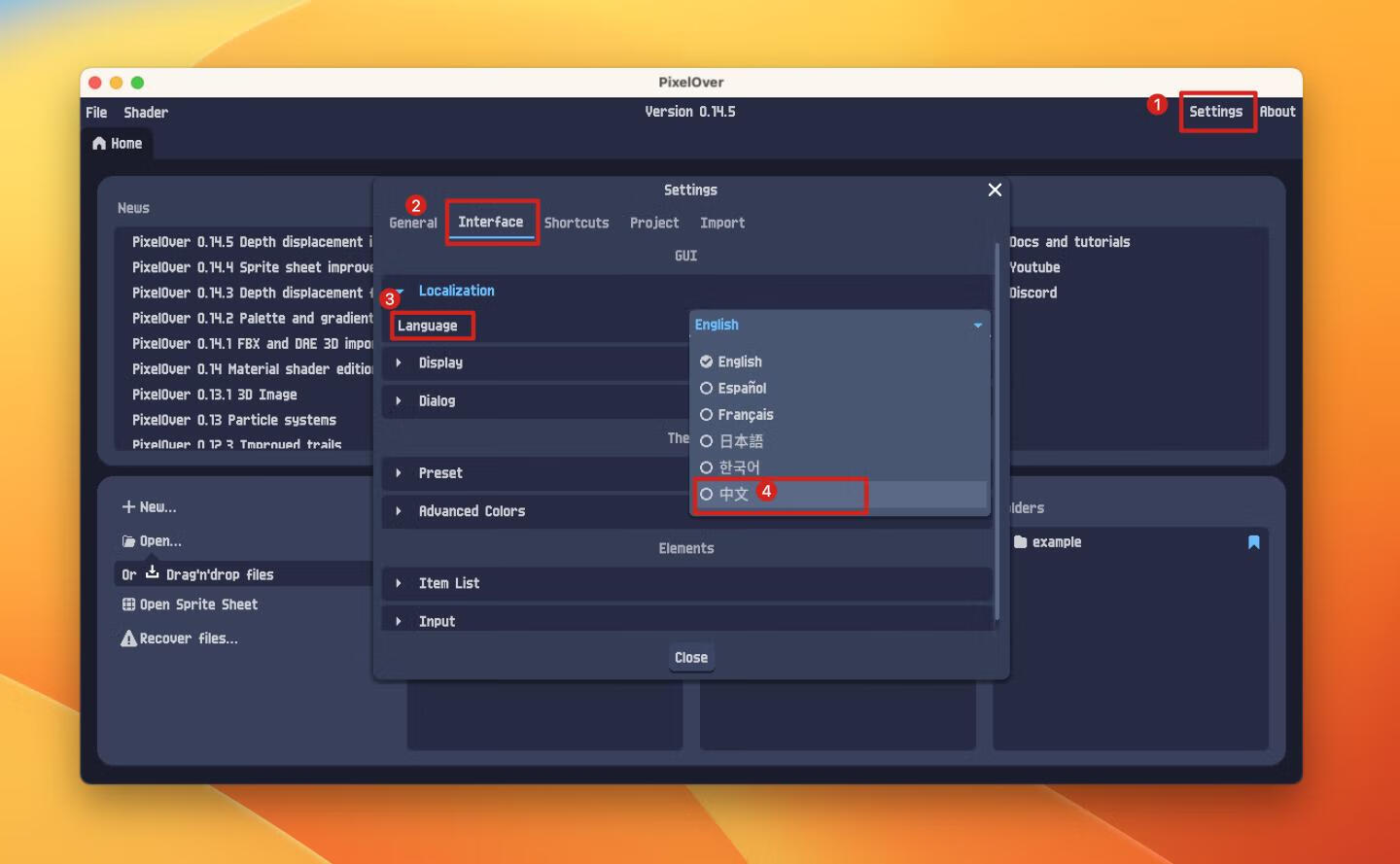The width and height of the screenshot is (1400, 864).
Task: Collapse the Localization section
Action: click(686, 291)
